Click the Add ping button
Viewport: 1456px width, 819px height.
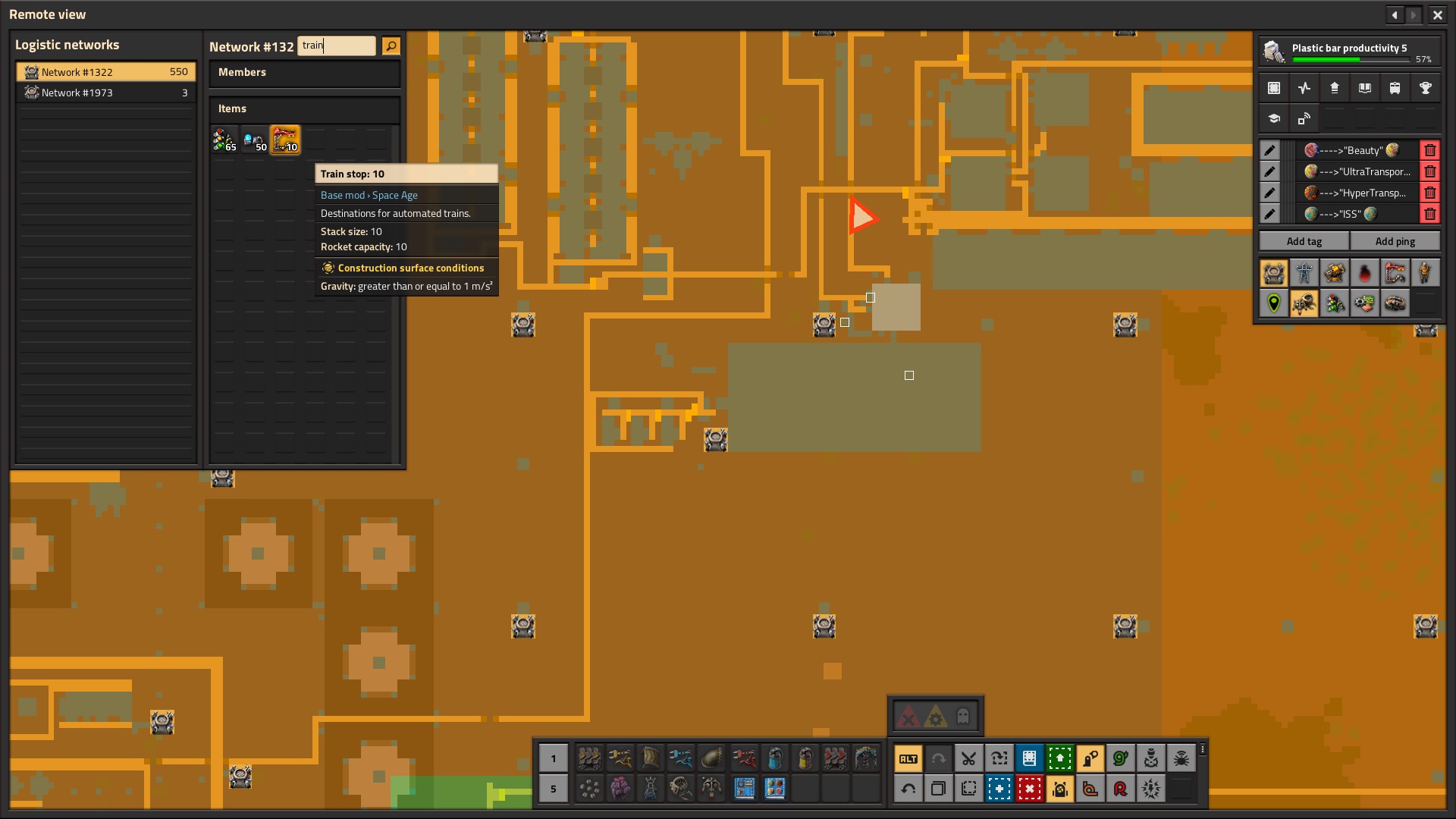point(1395,241)
